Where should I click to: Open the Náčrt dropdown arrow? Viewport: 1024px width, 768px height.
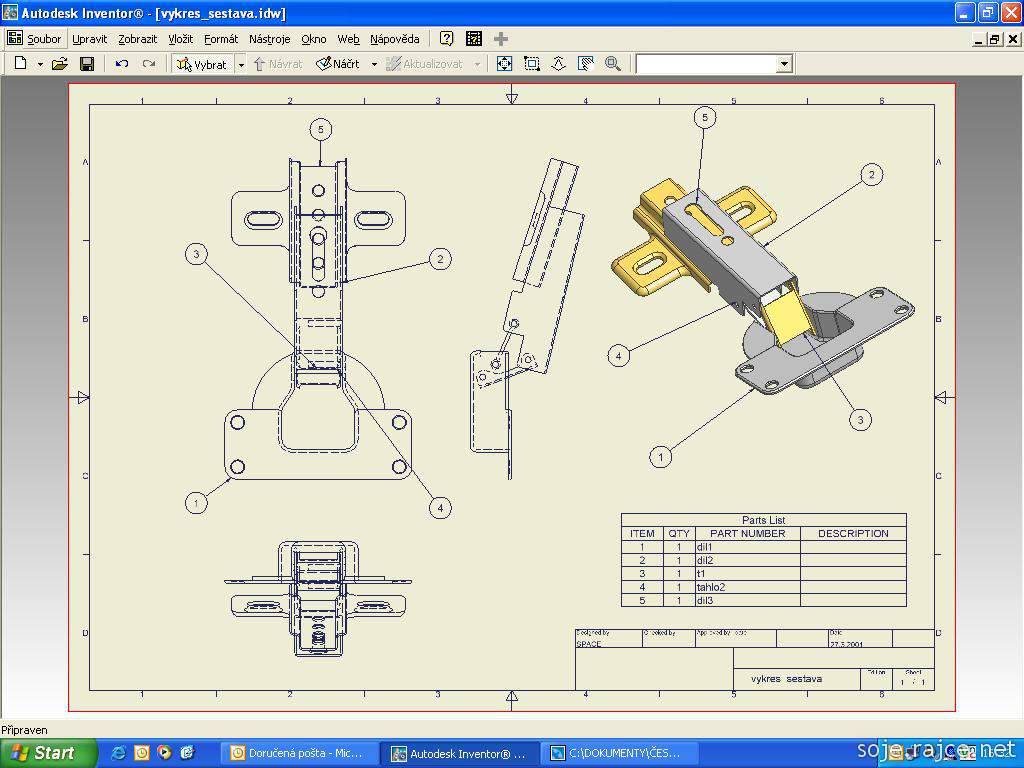click(374, 64)
